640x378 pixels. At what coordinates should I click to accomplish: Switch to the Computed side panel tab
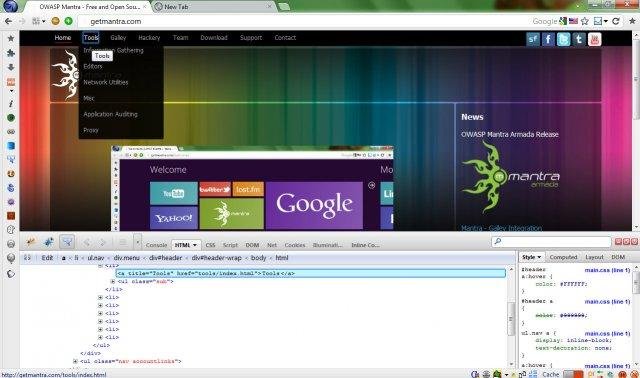pos(563,257)
